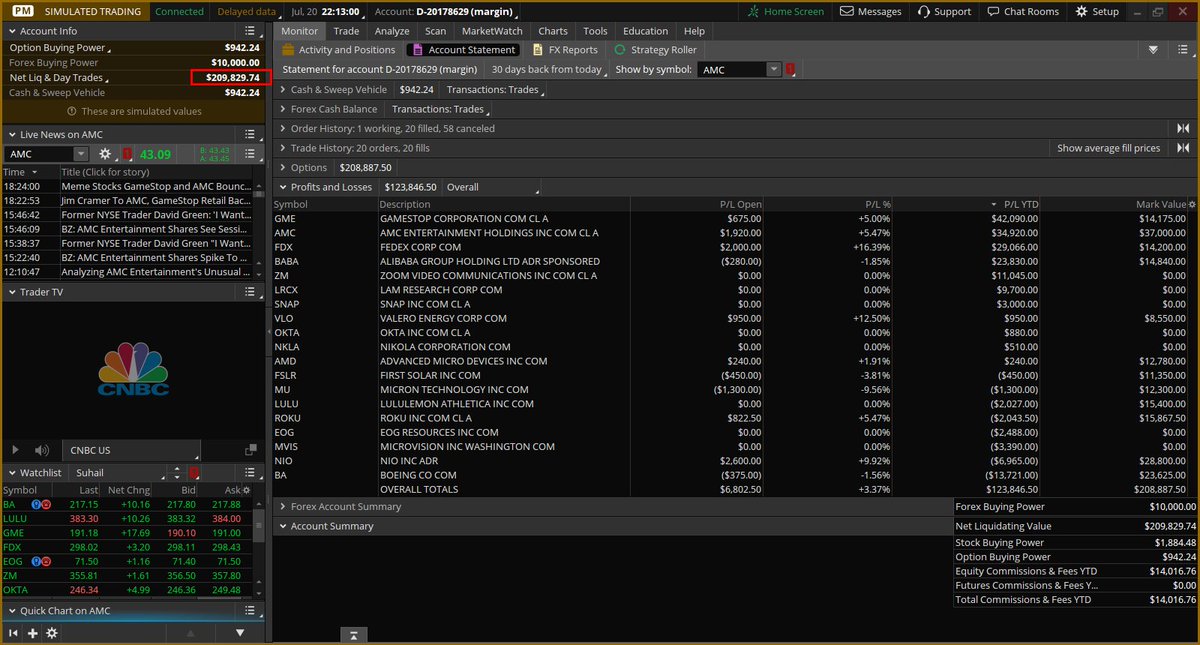Screen dimensions: 1200x645
Task: Toggle Show average fill prices
Action: click(1109, 148)
